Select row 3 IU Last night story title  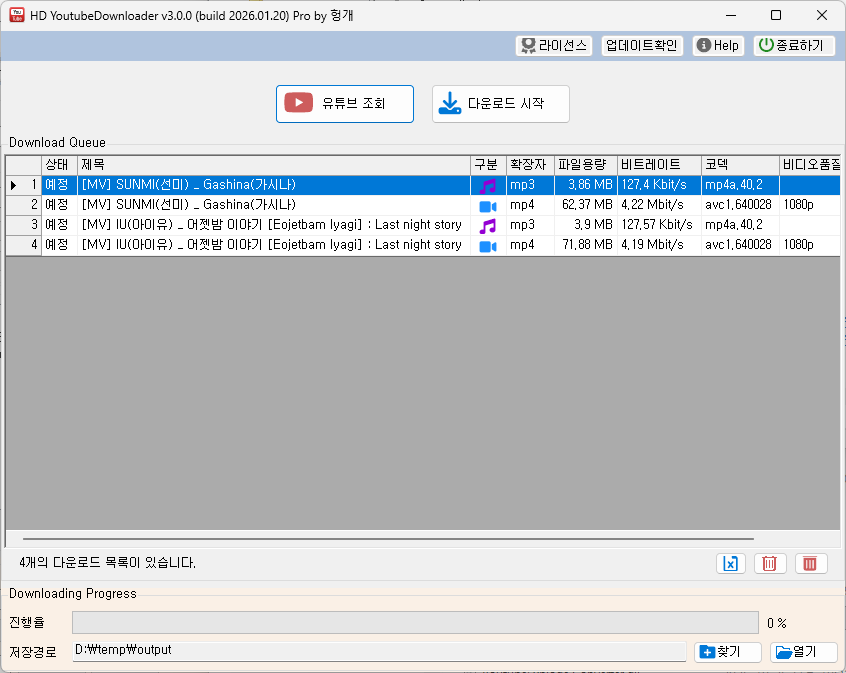(x=274, y=225)
